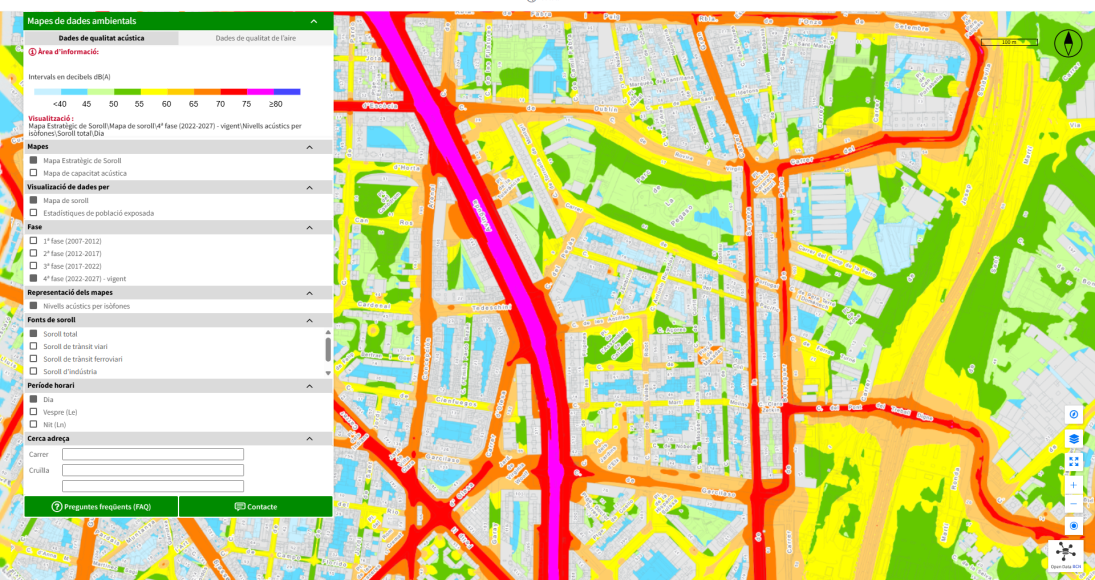Open Preguntes freqüents (FAQ)
1095x580 pixels.
[101, 507]
